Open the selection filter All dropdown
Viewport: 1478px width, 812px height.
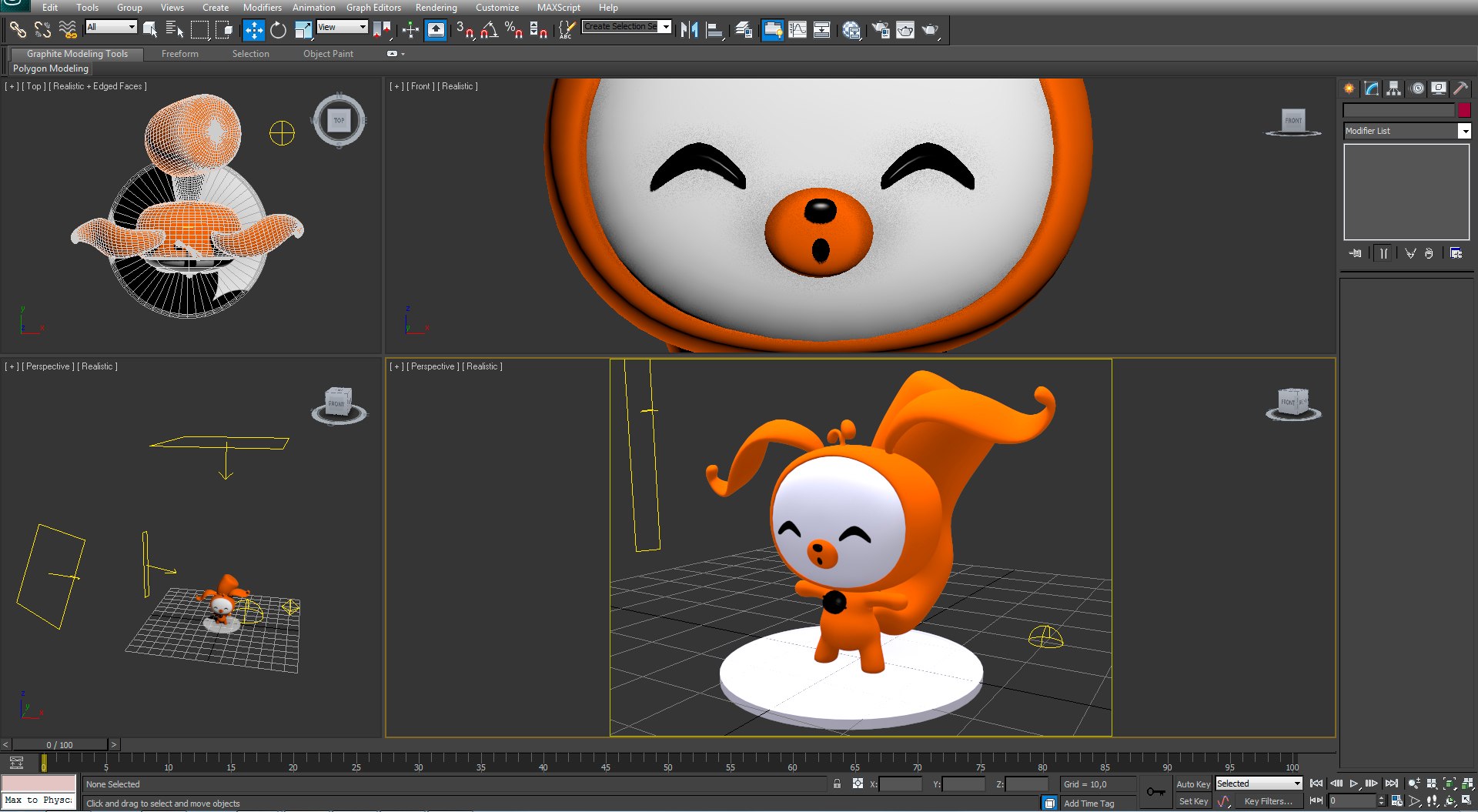[112, 27]
